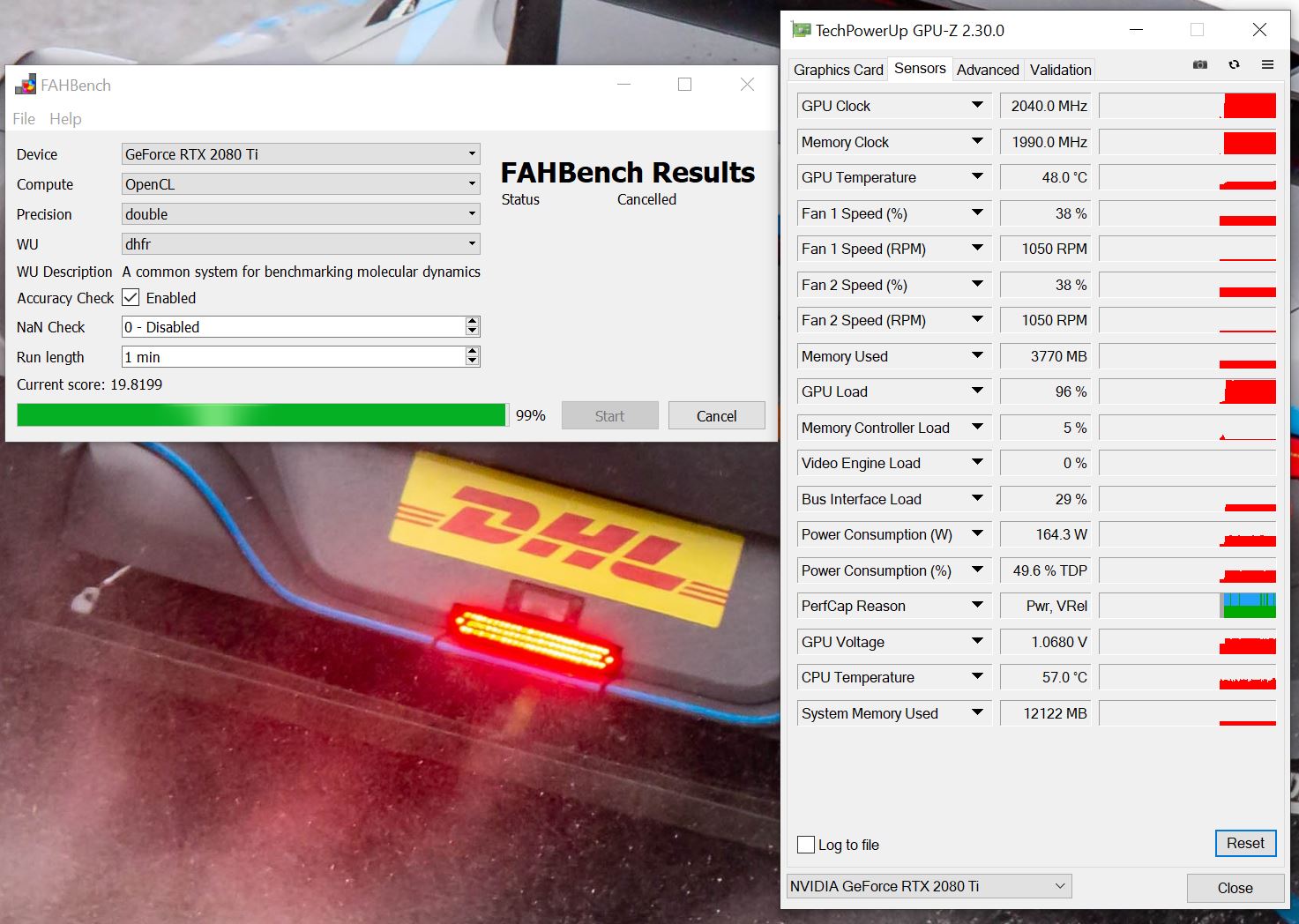Open the File menu in FAHBench
The width and height of the screenshot is (1299, 924).
pos(24,118)
